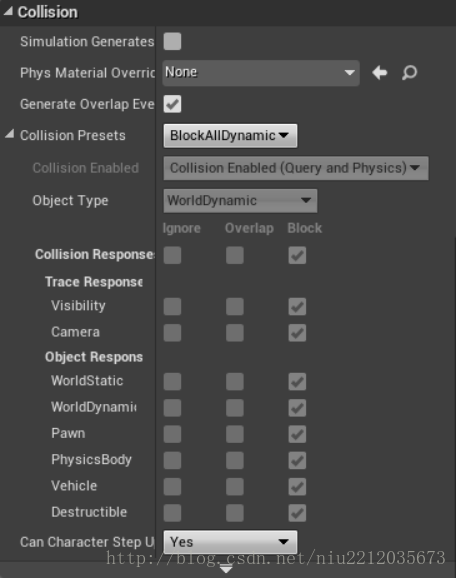Collapse the Collision Presets expander triangle
Image resolution: width=457 pixels, height=578 pixels.
[10, 134]
